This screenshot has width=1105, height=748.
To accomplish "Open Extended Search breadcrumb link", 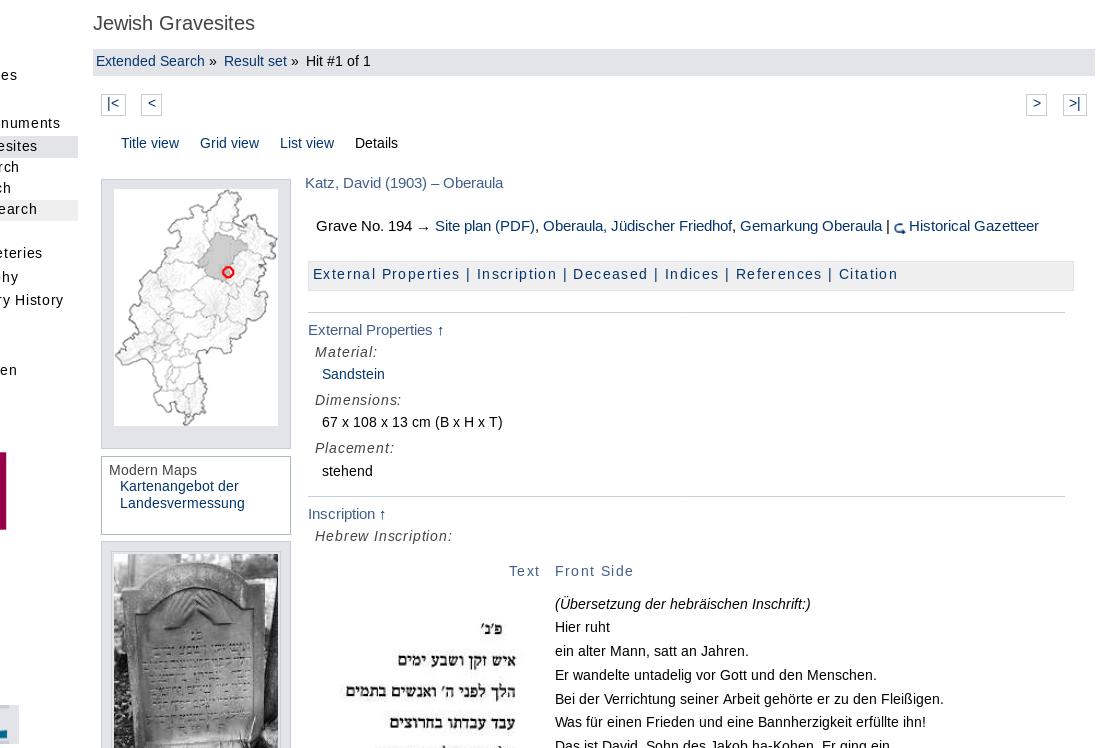I will coord(150,61).
